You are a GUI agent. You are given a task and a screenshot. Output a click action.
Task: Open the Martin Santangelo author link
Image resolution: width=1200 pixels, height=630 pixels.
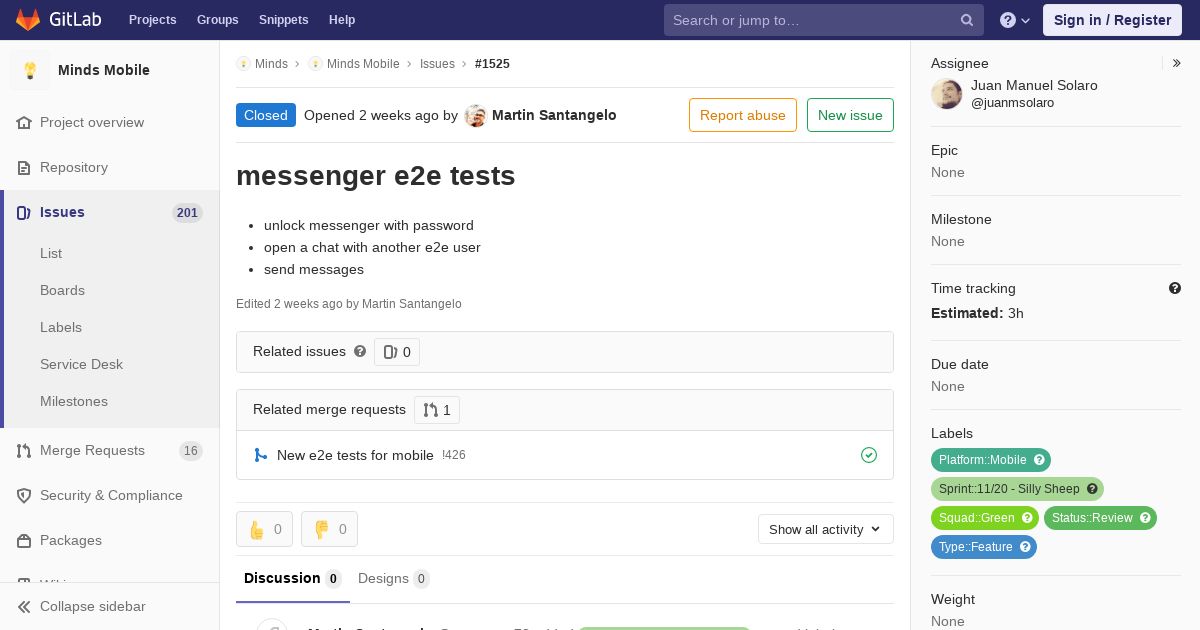554,115
